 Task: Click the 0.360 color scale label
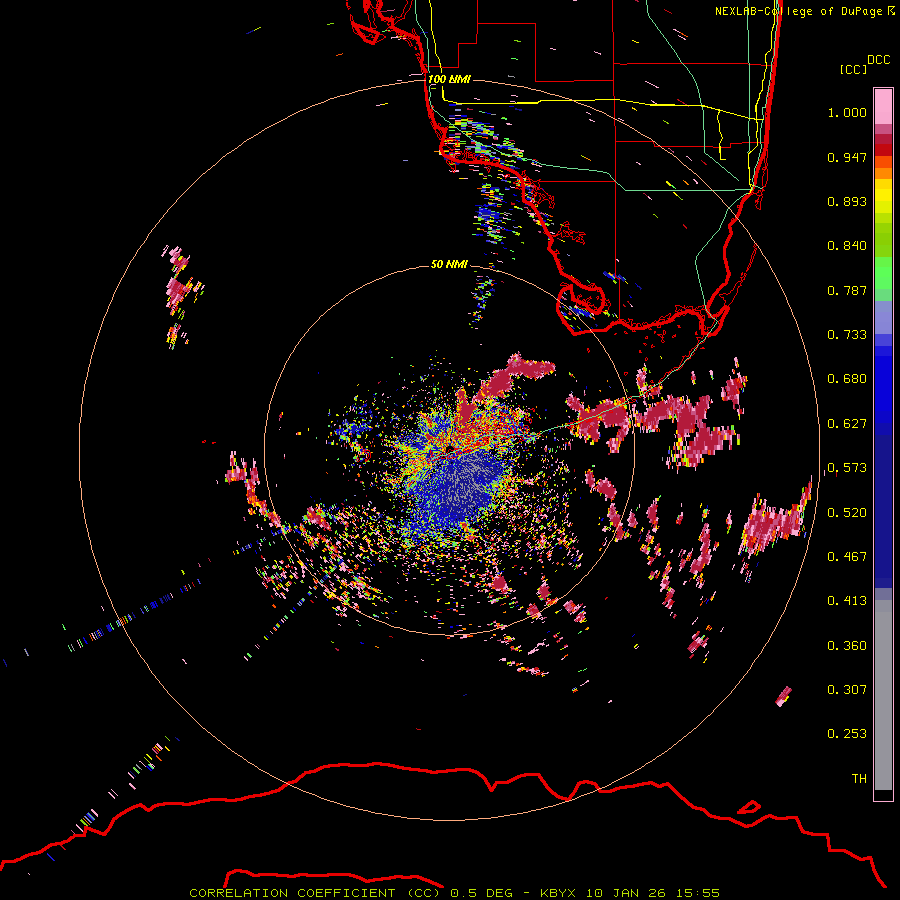click(x=847, y=646)
